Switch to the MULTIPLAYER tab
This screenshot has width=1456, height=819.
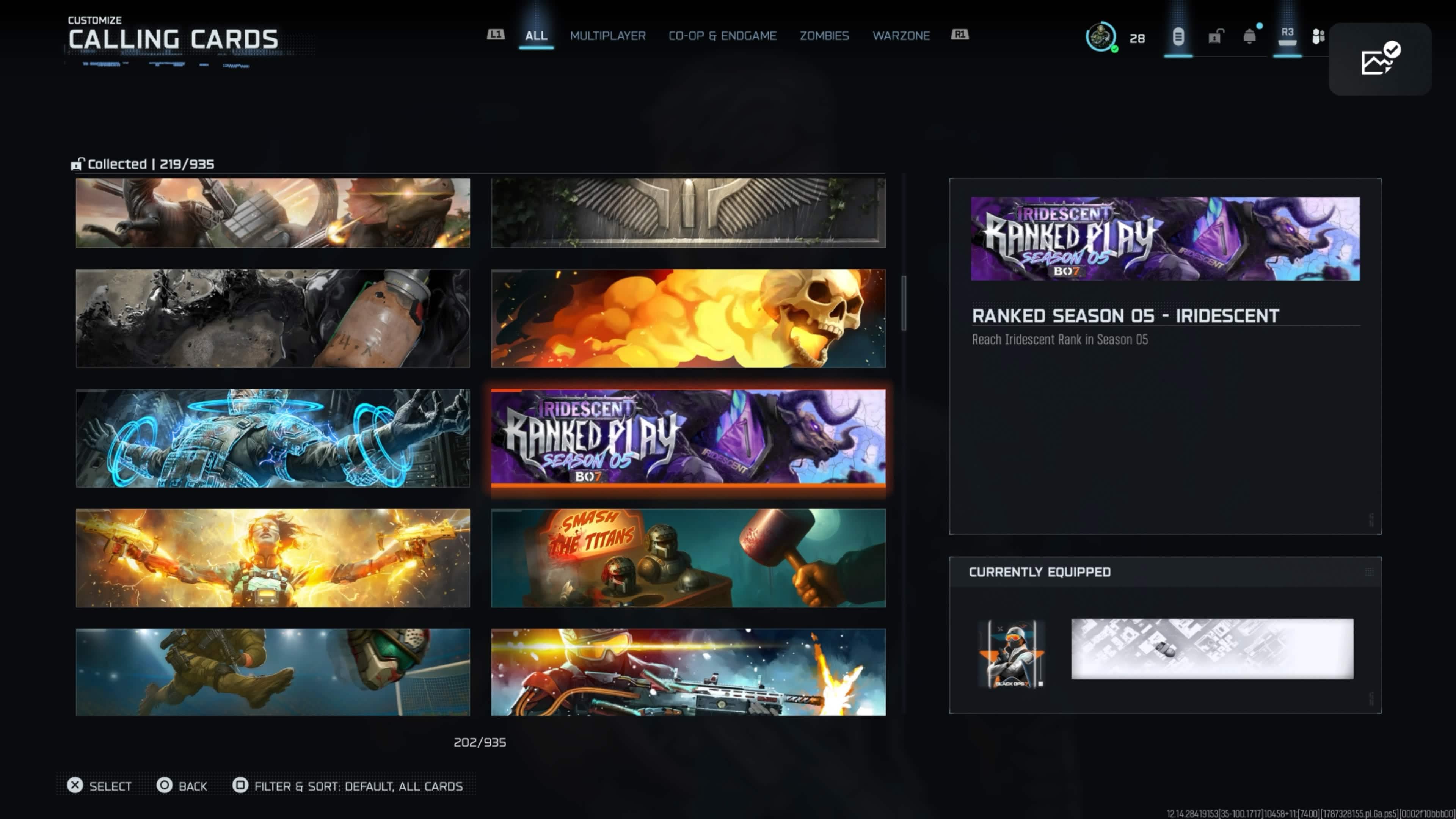[607, 36]
